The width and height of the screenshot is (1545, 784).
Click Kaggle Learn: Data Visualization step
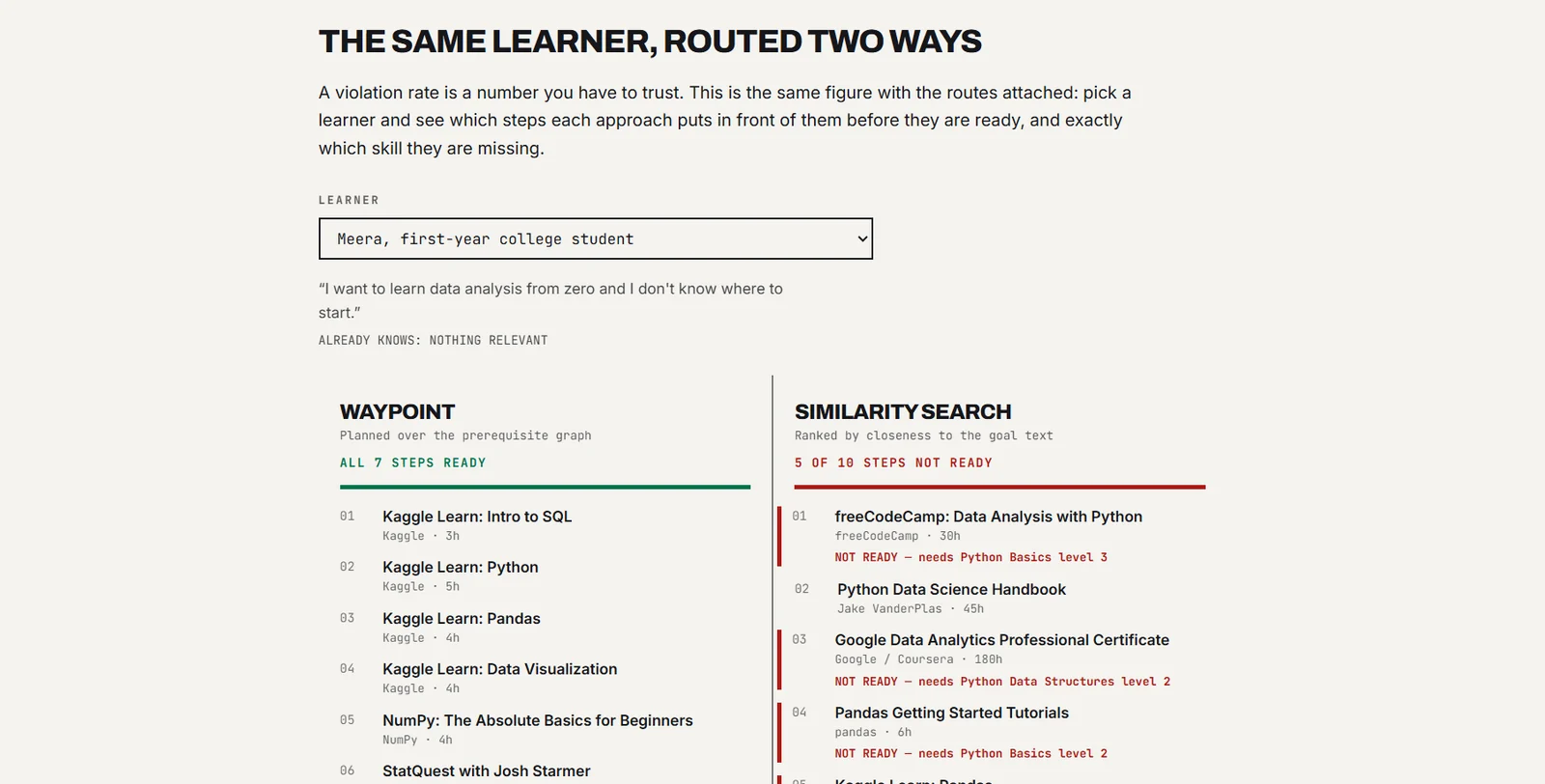499,669
